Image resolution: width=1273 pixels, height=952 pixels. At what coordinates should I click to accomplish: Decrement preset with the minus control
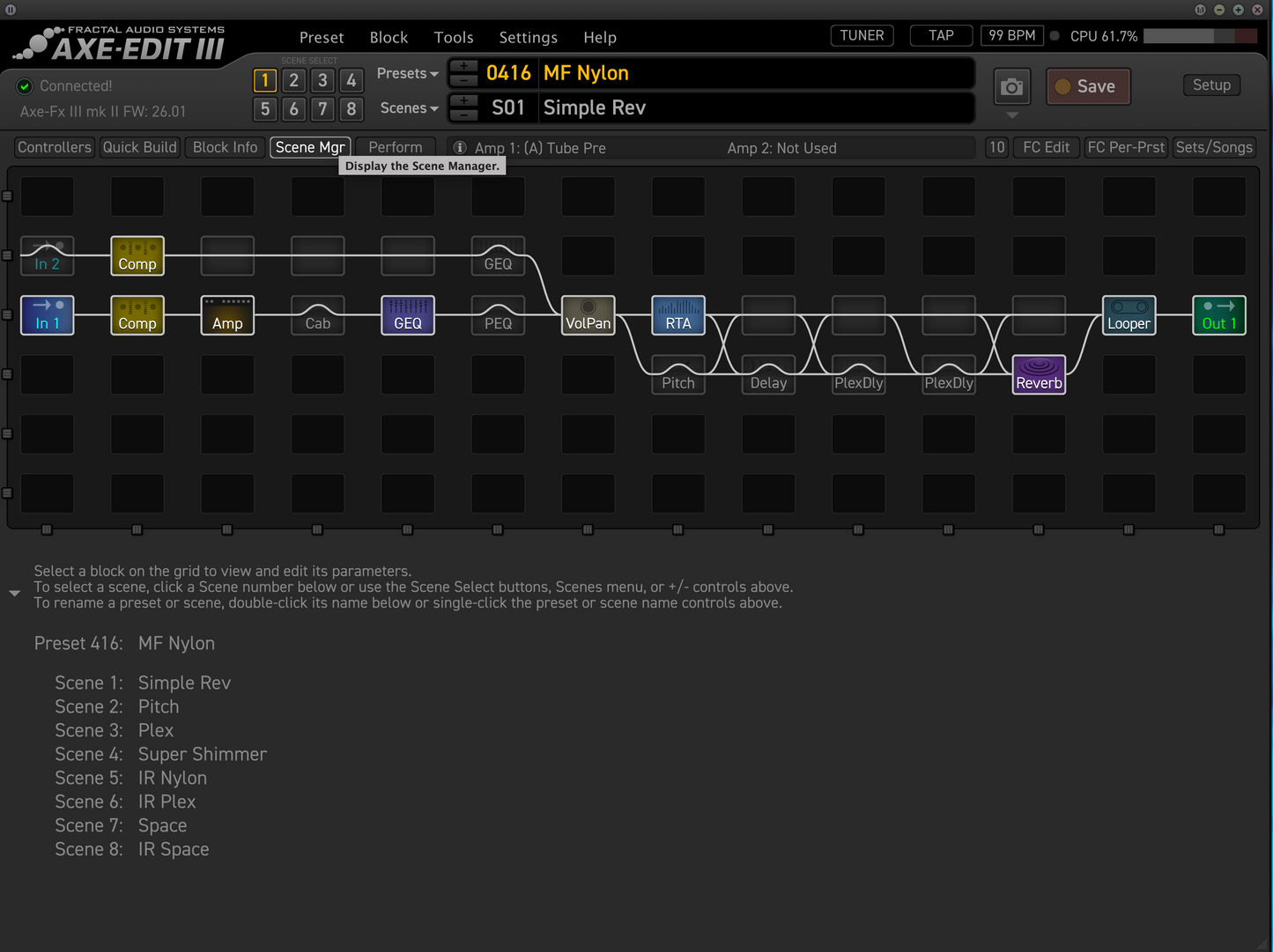[464, 80]
